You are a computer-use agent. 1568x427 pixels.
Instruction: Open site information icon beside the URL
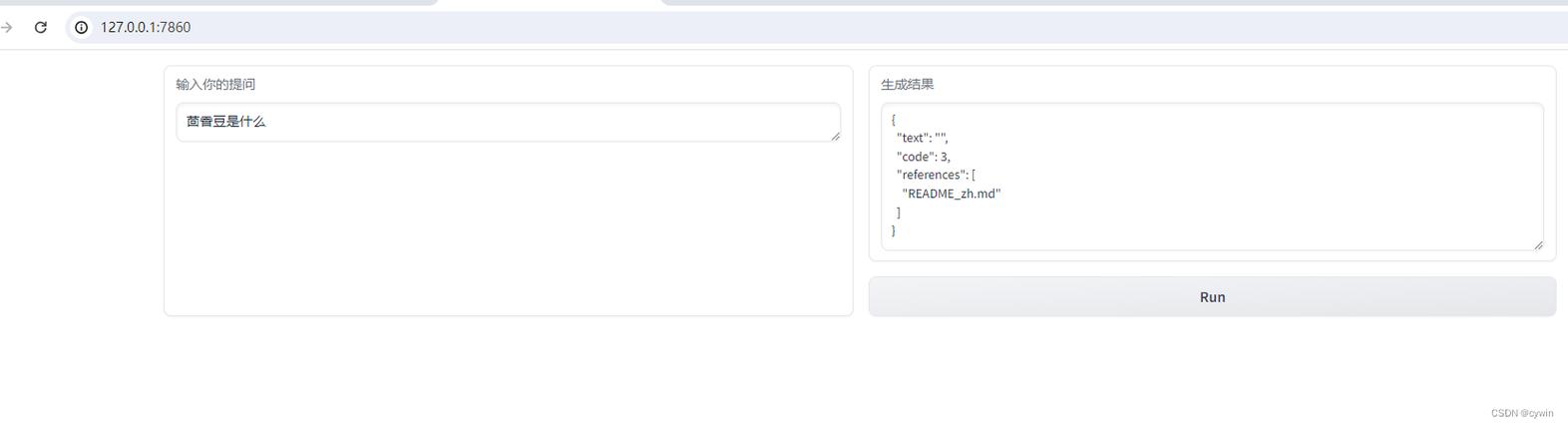(x=82, y=27)
